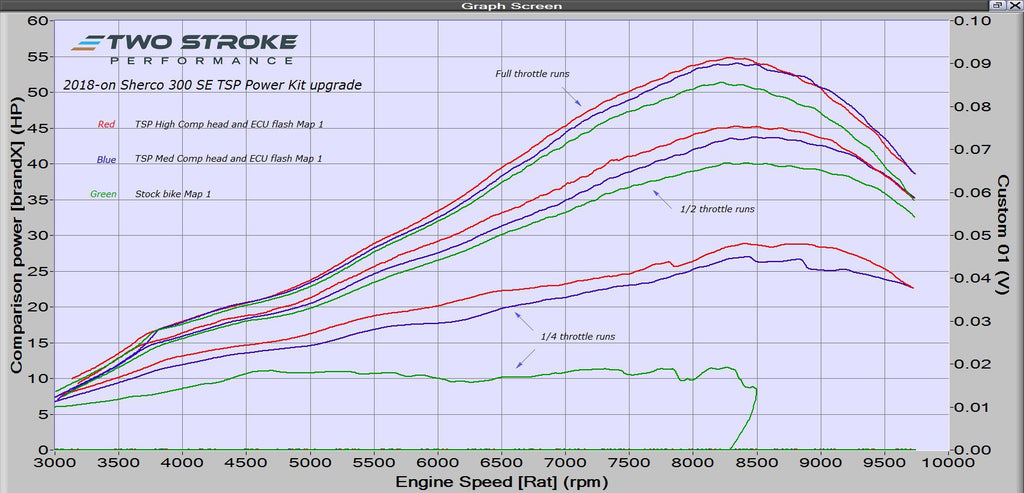
Task: Click the '45' tick on the HP axis
Action: 39,128
